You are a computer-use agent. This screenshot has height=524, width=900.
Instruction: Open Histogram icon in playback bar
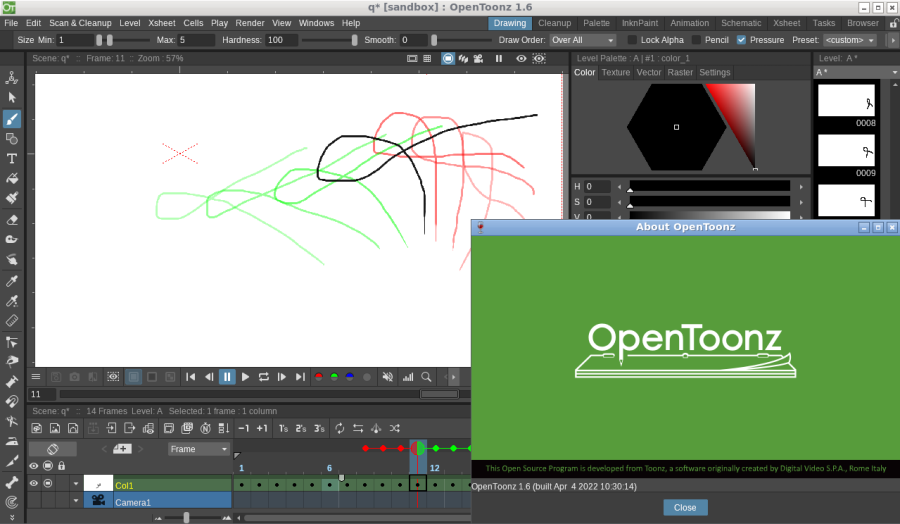[x=408, y=377]
